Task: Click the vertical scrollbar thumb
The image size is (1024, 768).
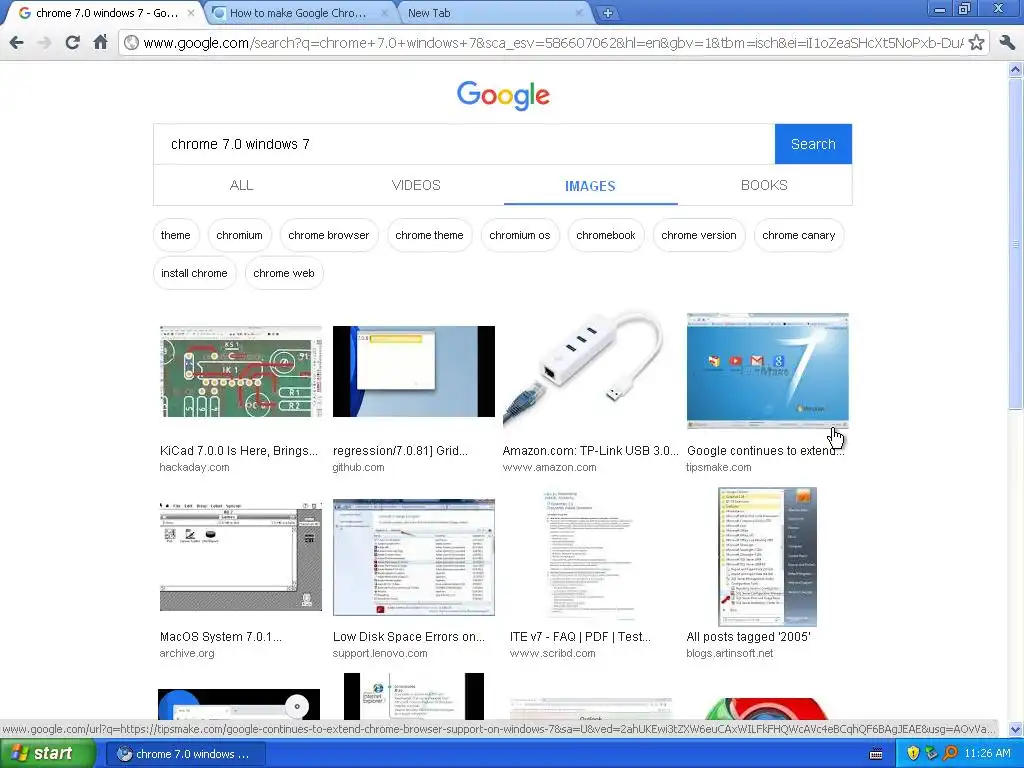Action: click(1016, 242)
